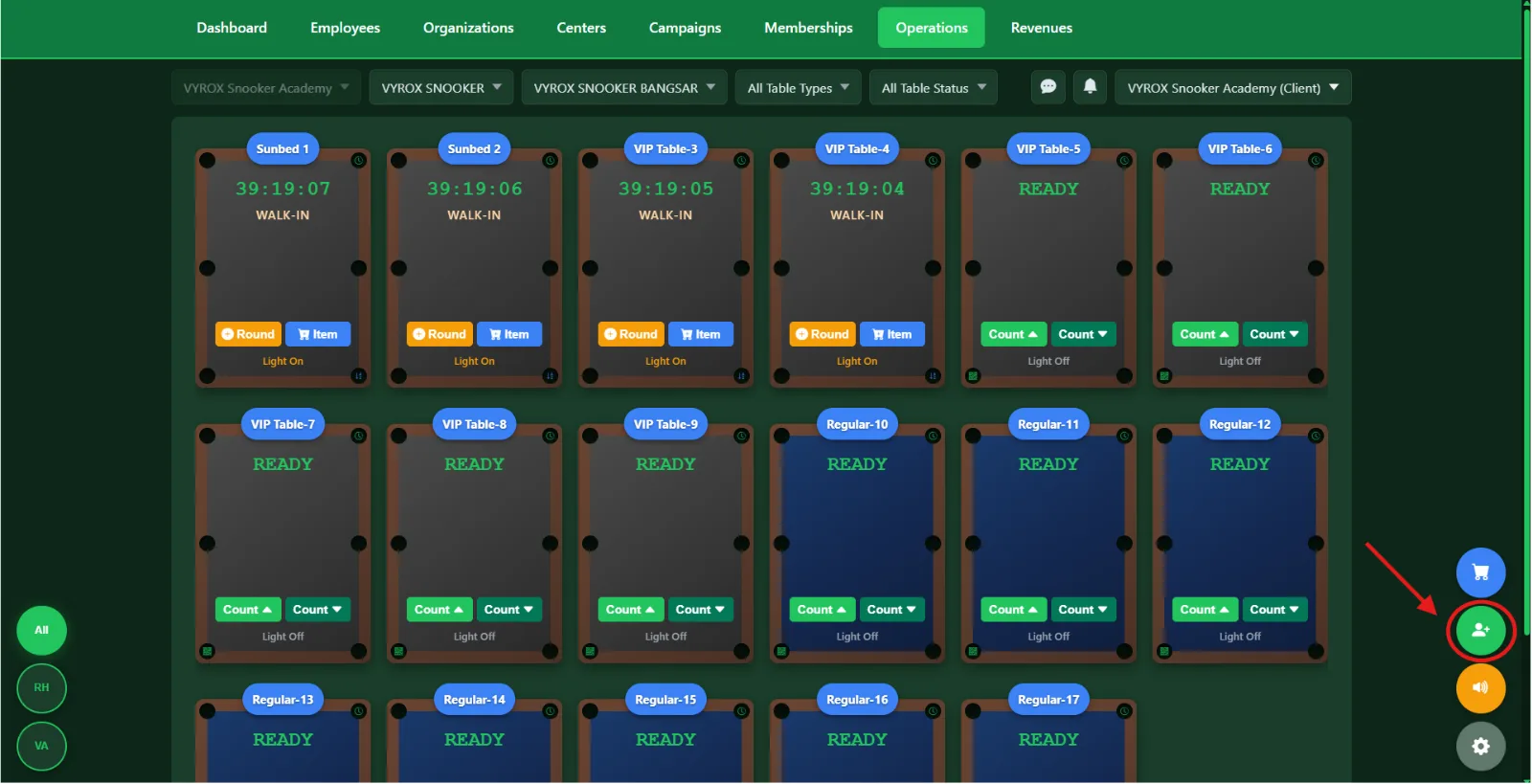The height and width of the screenshot is (784, 1532).
Task: Click the transfer arrows icon on VIP Table-4
Action: coord(933,376)
